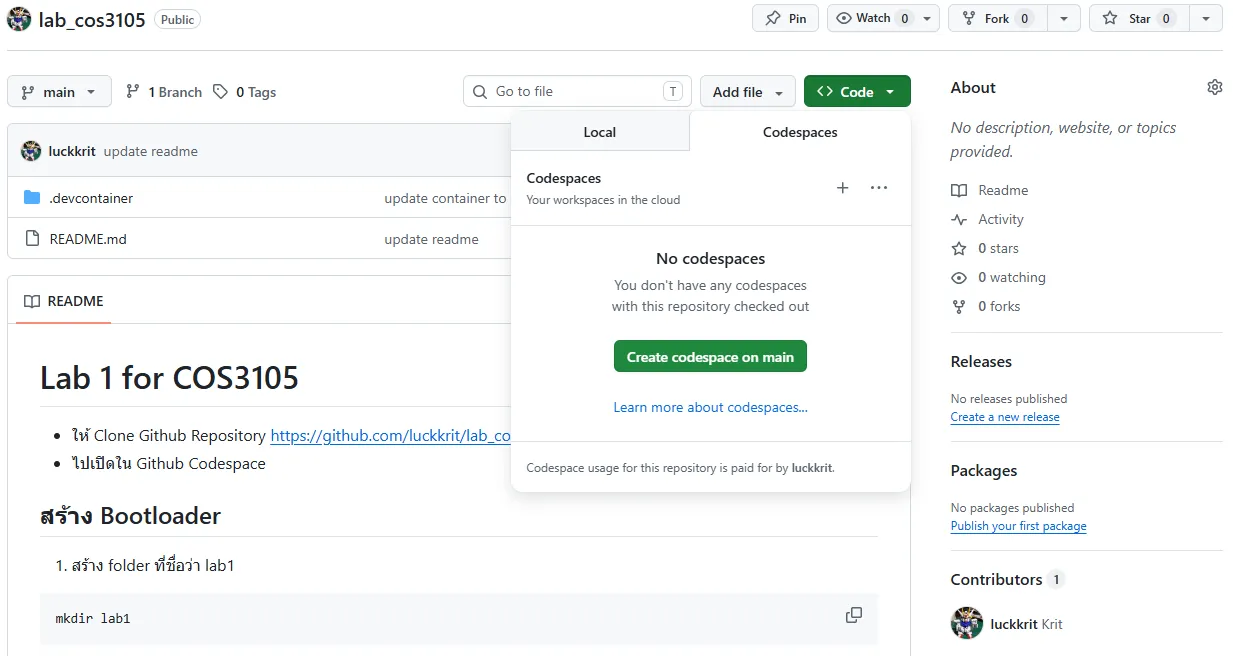Open the Fork options dropdown arrow
Screen dimensions: 1233x656
1064,18
